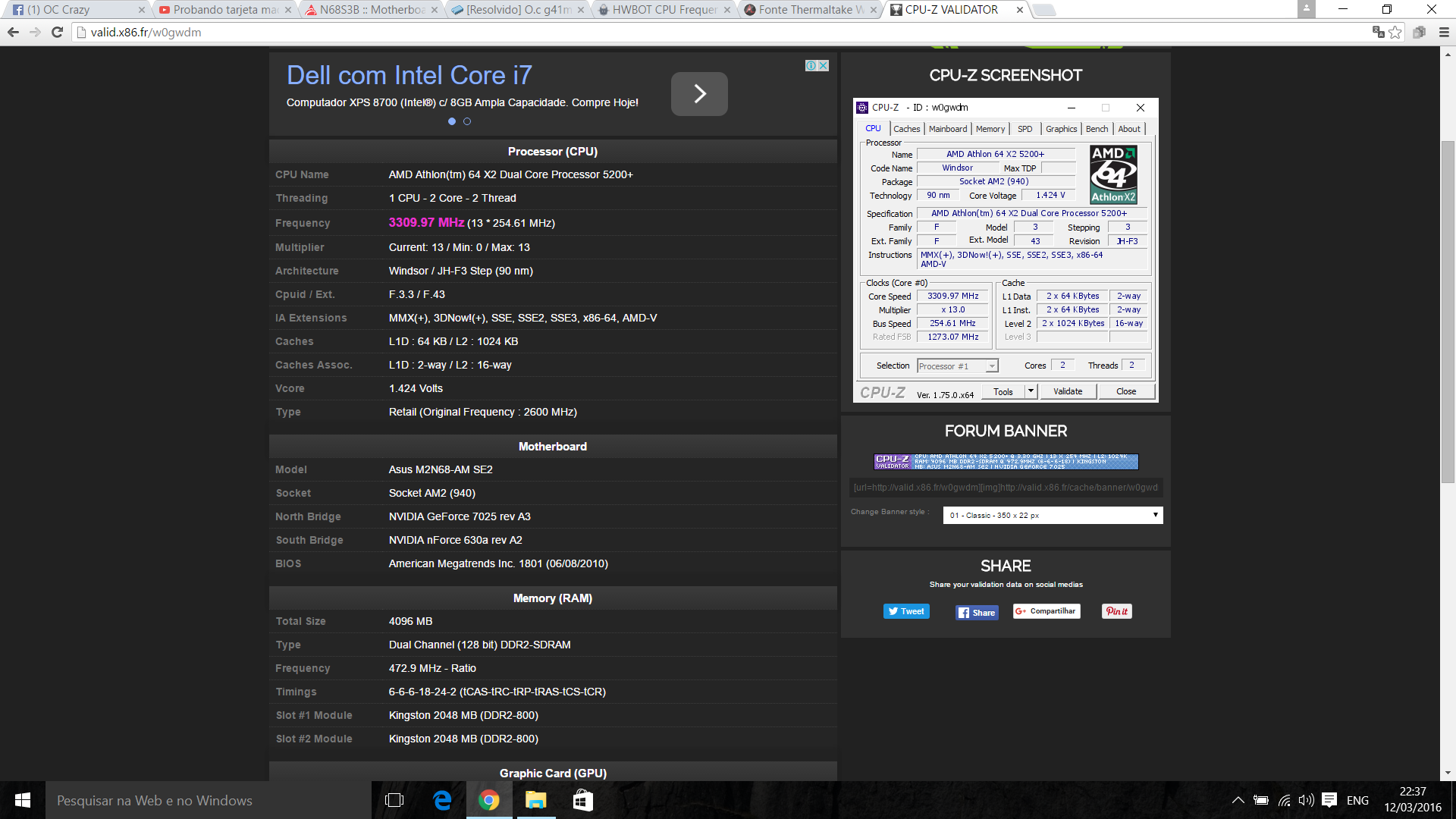Click the extension icon beside the menu
The width and height of the screenshot is (1456, 819).
(x=1420, y=32)
